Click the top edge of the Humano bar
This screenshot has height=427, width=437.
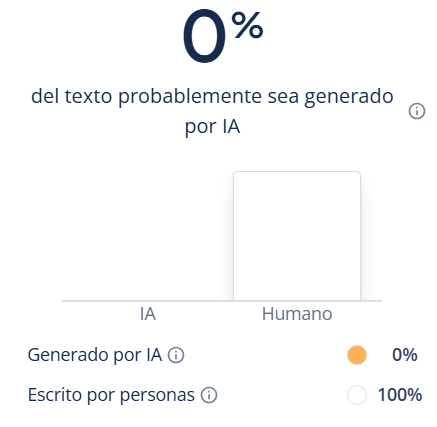pyautogui.click(x=297, y=172)
